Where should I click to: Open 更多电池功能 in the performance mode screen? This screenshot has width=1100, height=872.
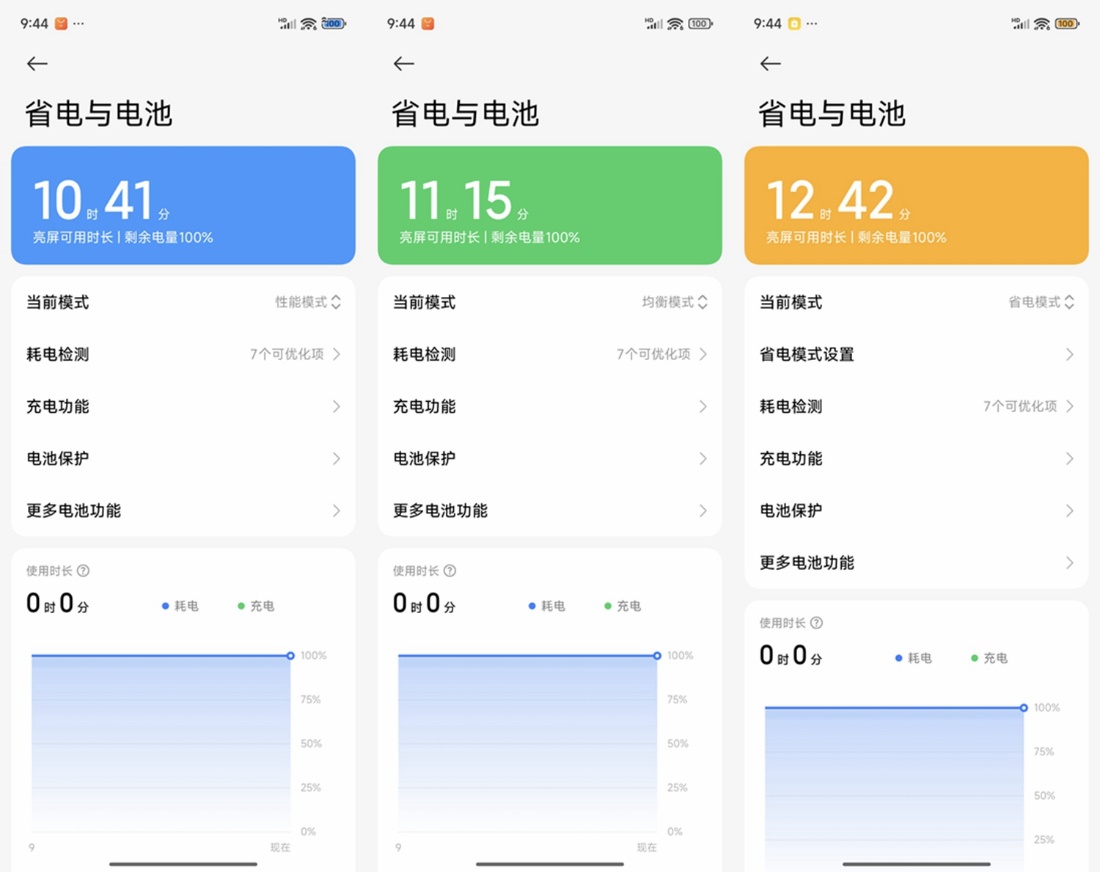point(183,510)
